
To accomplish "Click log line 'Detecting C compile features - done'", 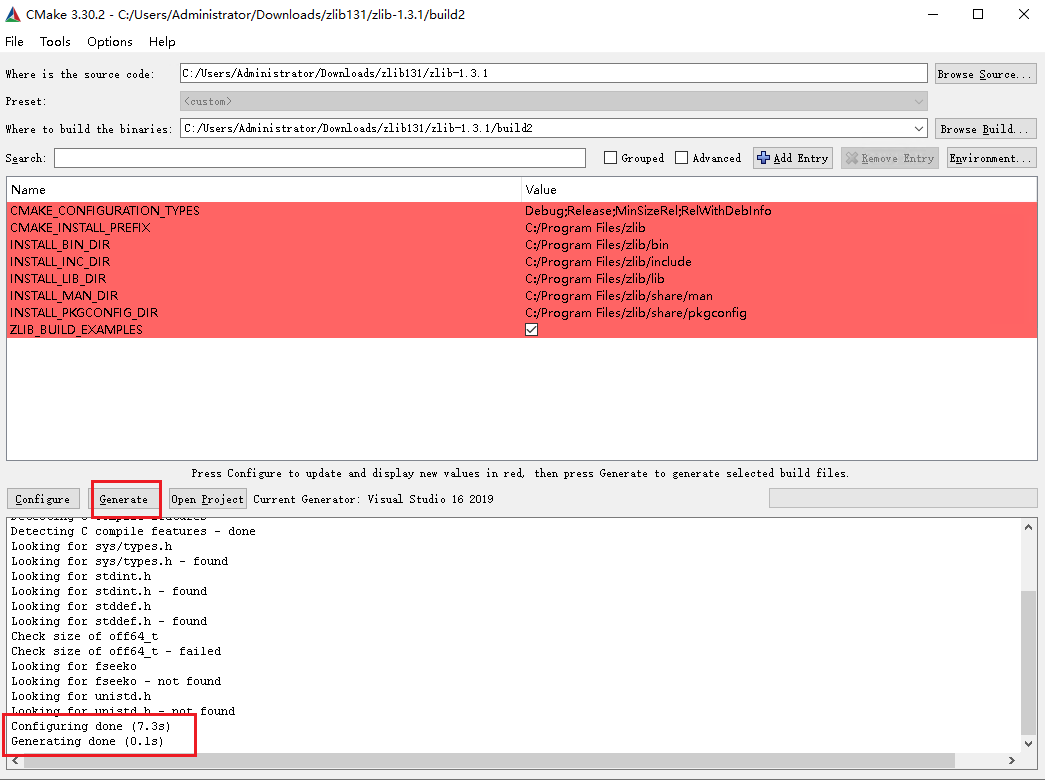I will [133, 531].
